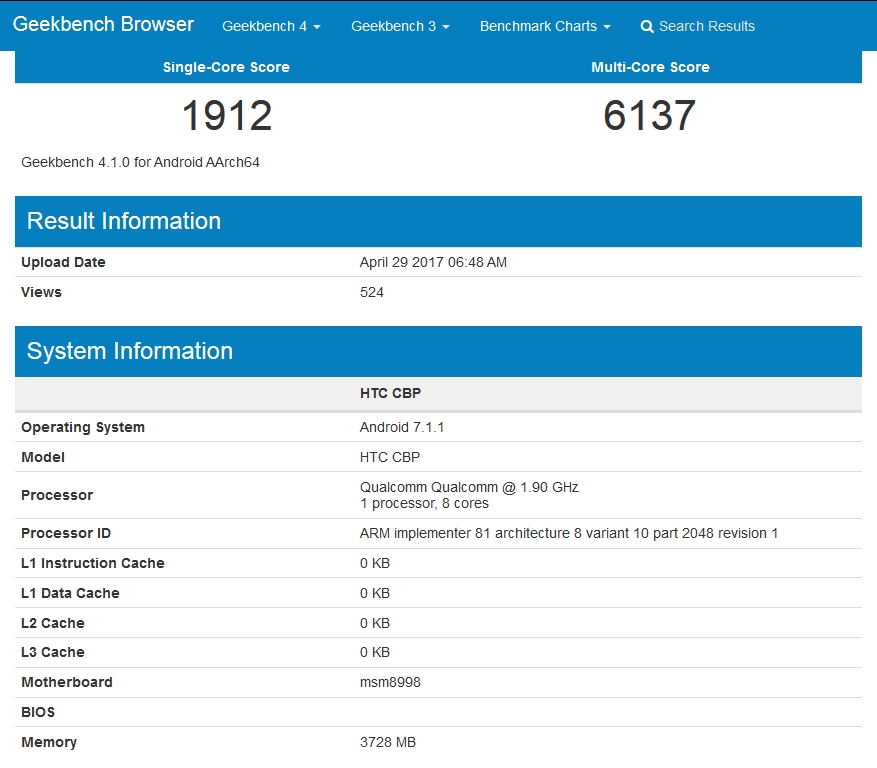Click the BIOS row label
This screenshot has width=877, height=768.
(x=38, y=712)
